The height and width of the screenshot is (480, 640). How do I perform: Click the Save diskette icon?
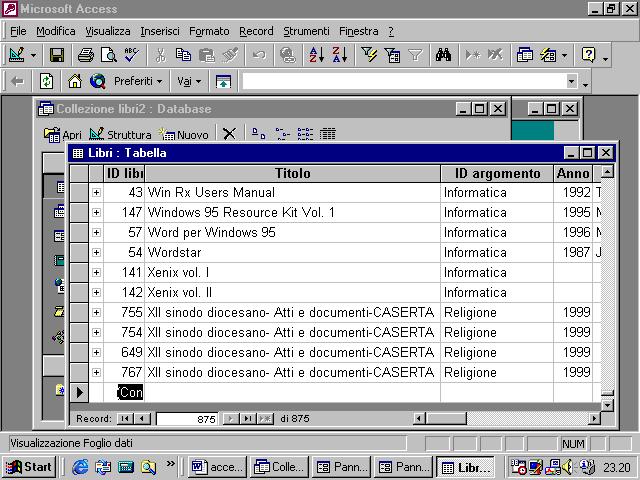(56, 55)
